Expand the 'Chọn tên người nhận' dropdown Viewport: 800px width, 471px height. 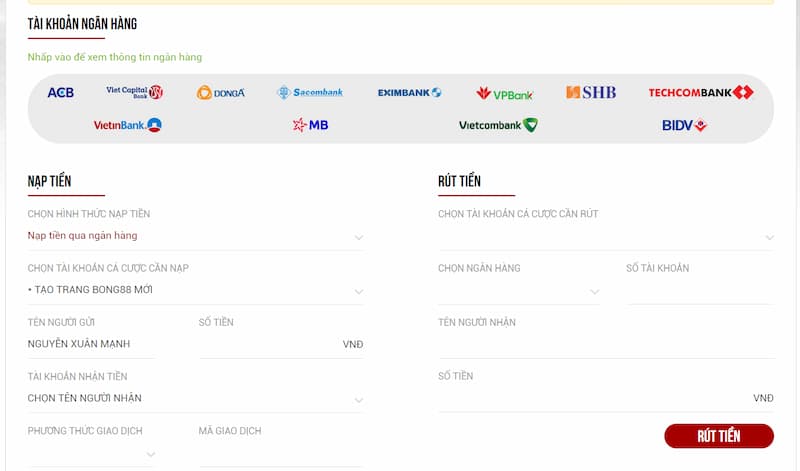(195, 399)
